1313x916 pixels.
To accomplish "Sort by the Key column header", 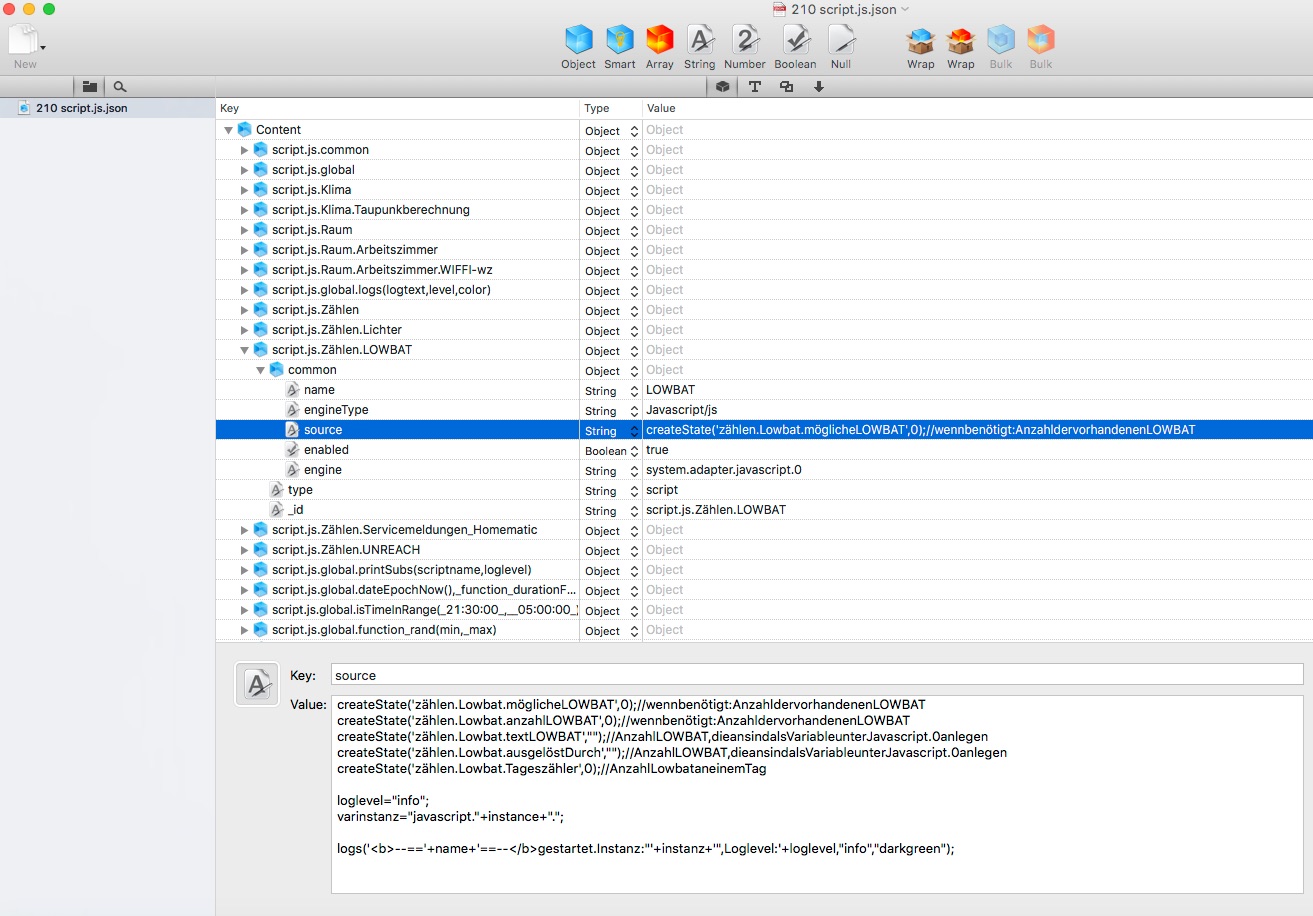I will [398, 108].
